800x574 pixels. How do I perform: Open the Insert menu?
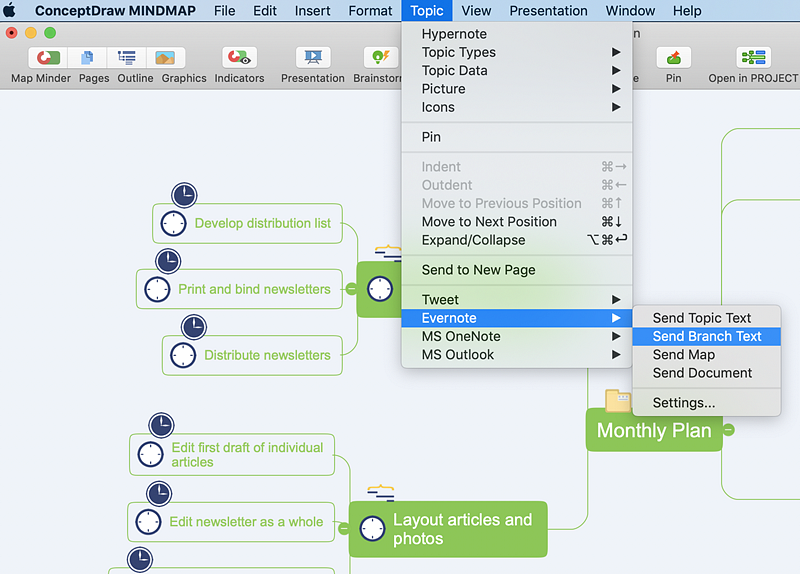(312, 11)
